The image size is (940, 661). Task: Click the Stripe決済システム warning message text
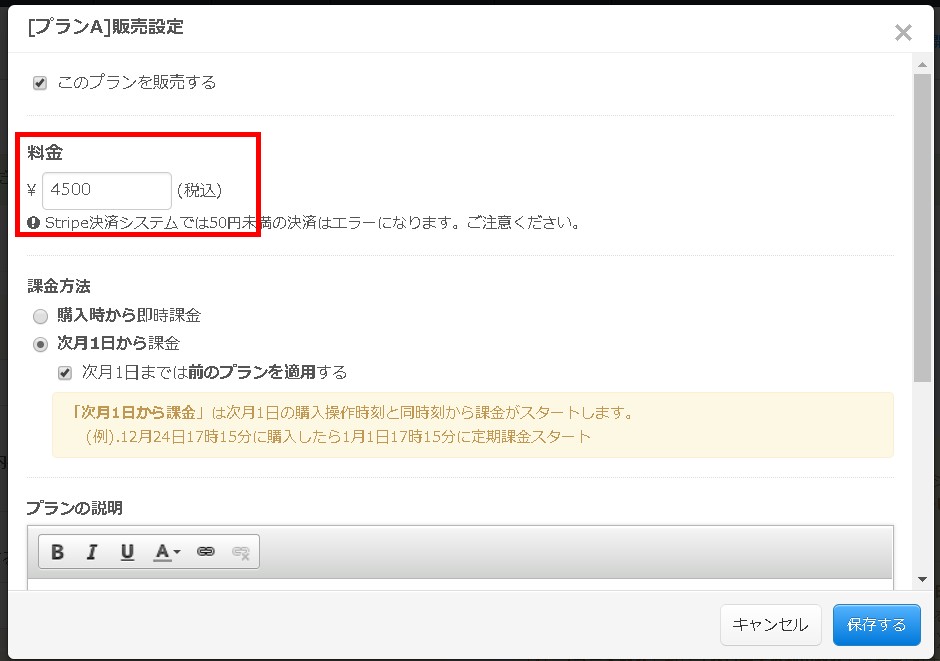[312, 223]
